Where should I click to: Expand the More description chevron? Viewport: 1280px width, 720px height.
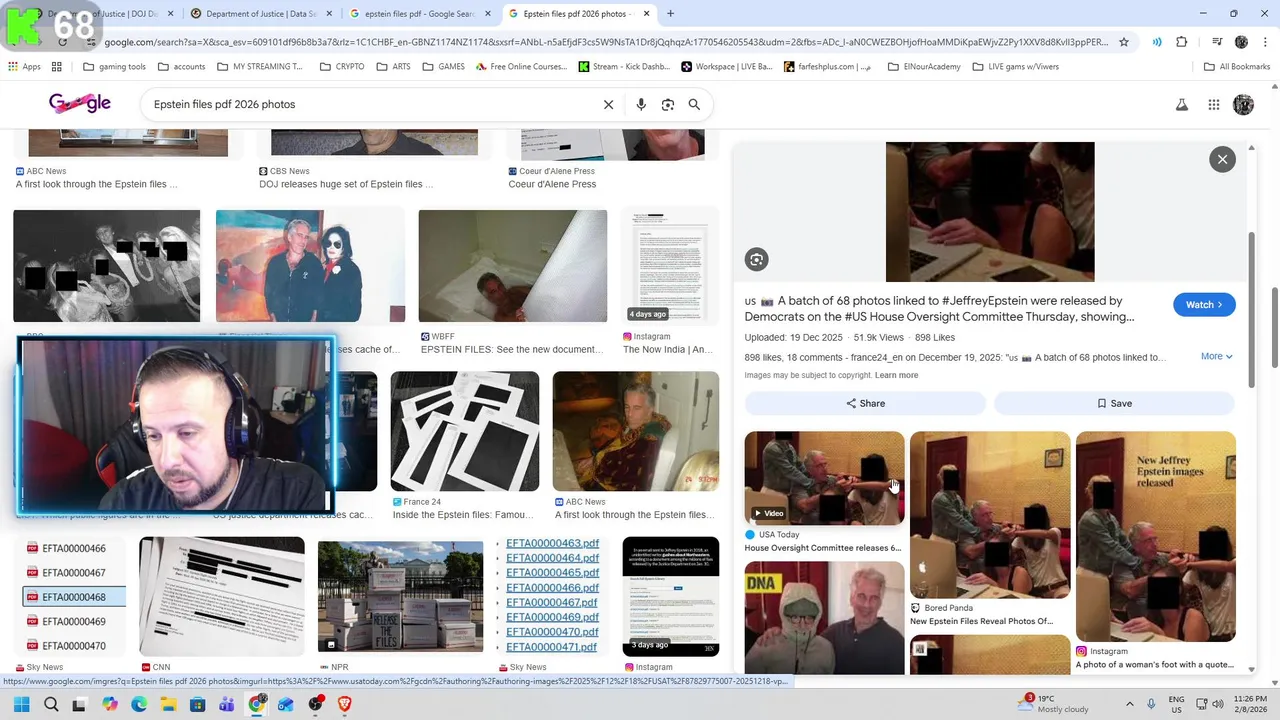pyautogui.click(x=1216, y=356)
